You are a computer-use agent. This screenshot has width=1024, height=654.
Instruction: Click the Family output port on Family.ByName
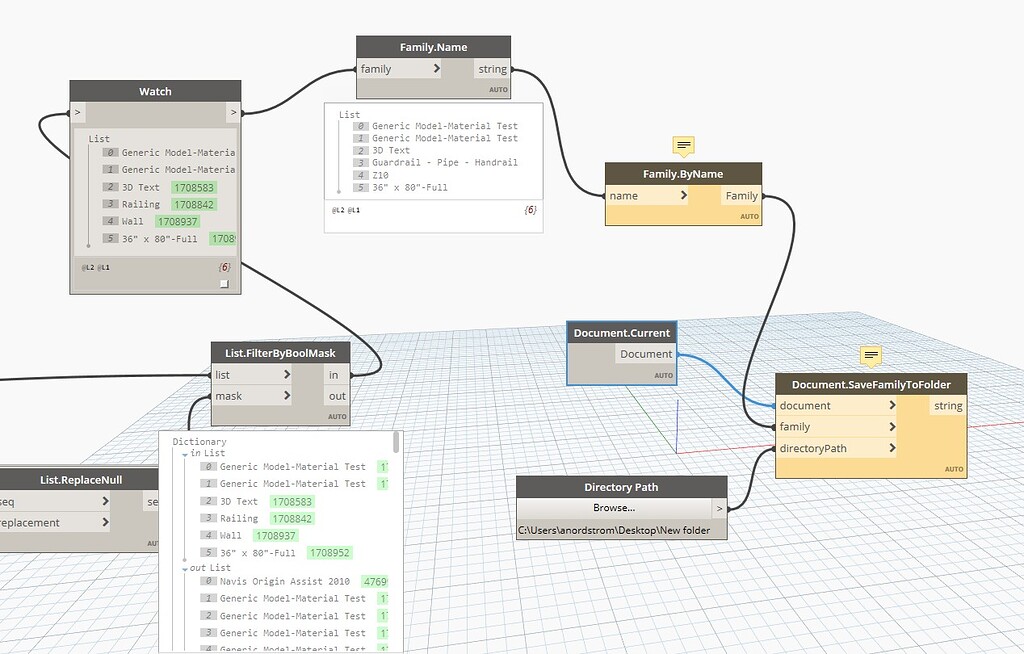(752, 195)
